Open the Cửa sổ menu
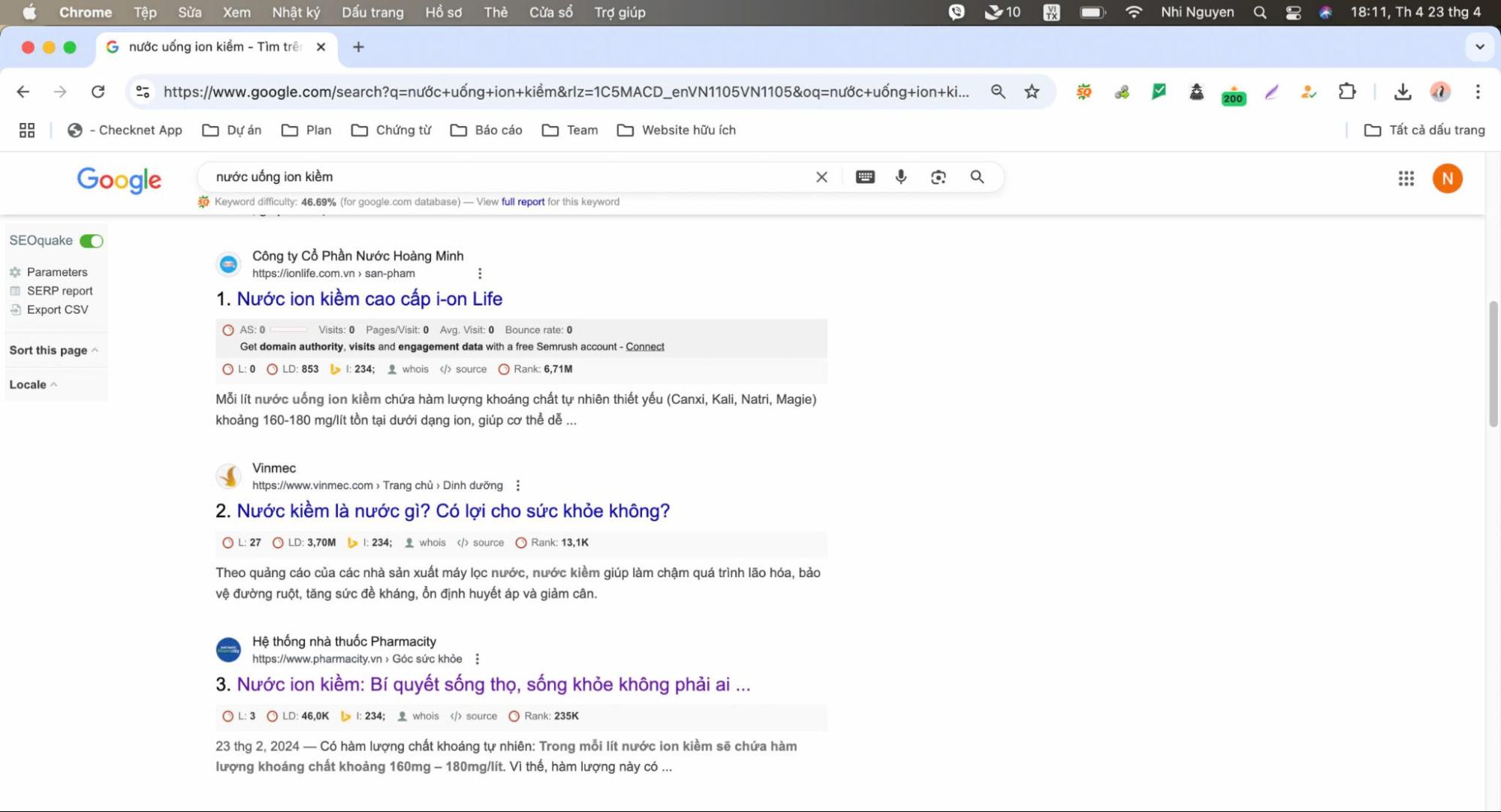This screenshot has height=812, width=1501. tap(550, 12)
